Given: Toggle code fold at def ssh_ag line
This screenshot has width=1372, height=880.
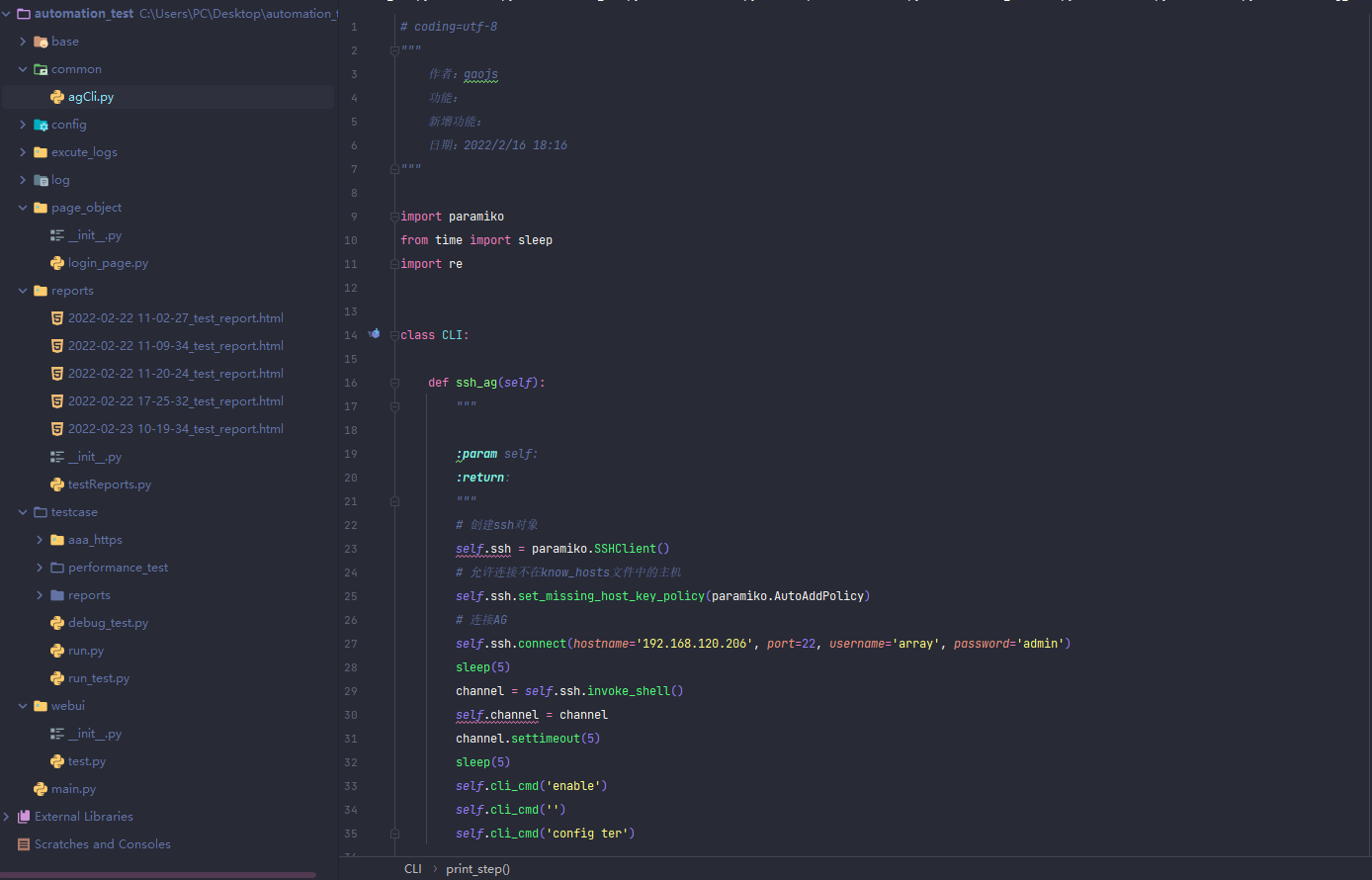Looking at the screenshot, I should [394, 383].
